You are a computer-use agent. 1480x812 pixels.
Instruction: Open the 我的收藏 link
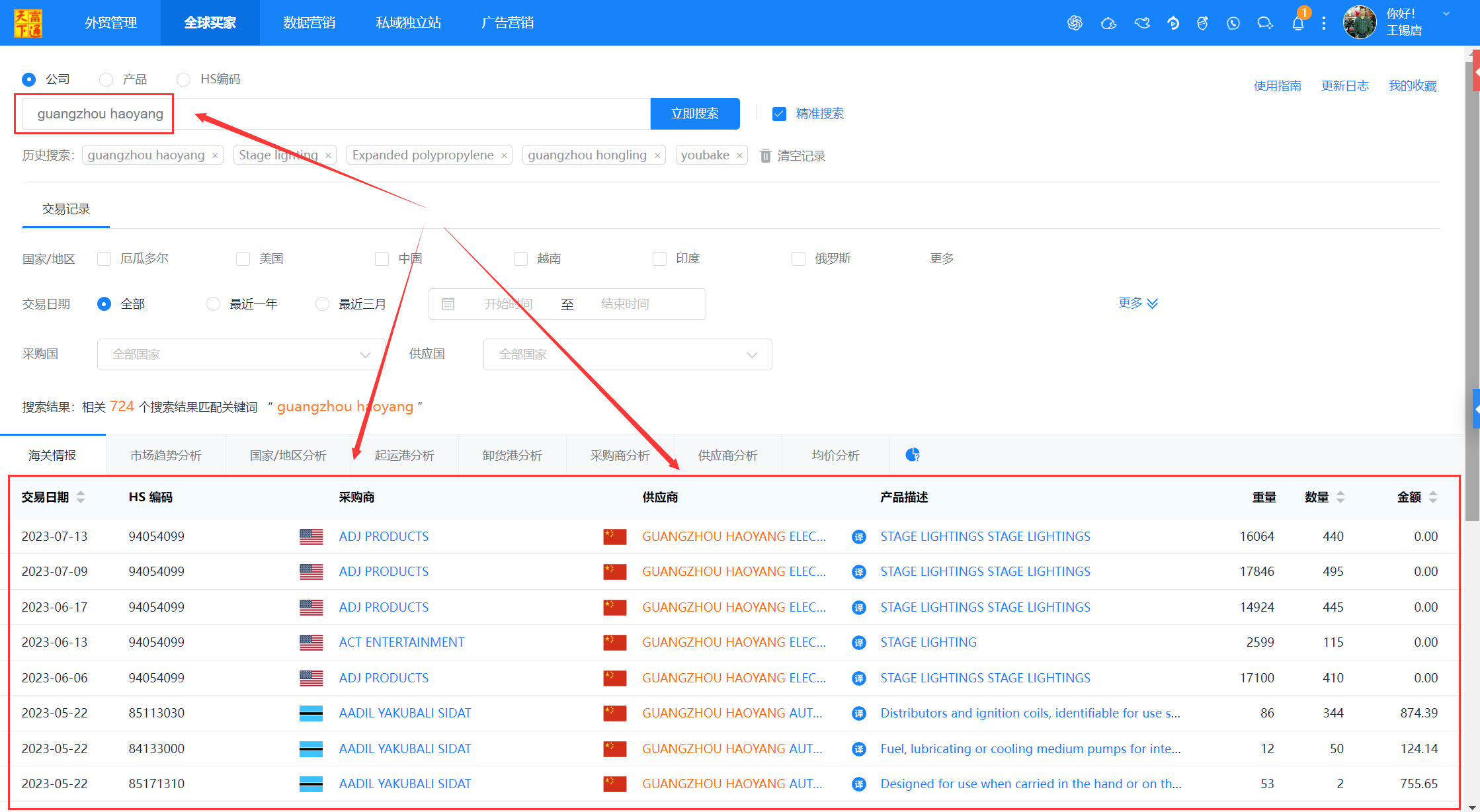[1413, 86]
